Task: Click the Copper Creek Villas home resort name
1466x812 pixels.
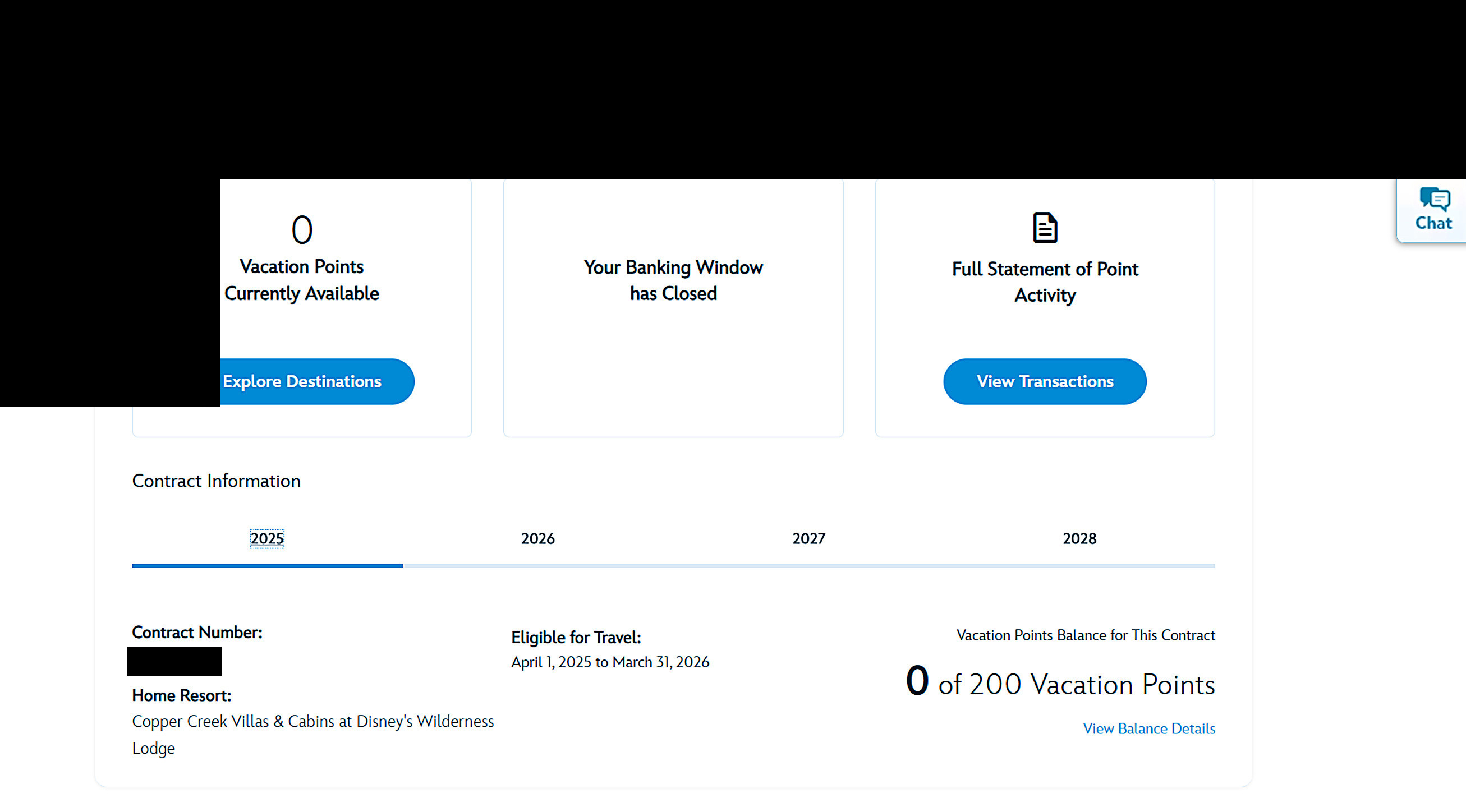Action: (x=312, y=722)
